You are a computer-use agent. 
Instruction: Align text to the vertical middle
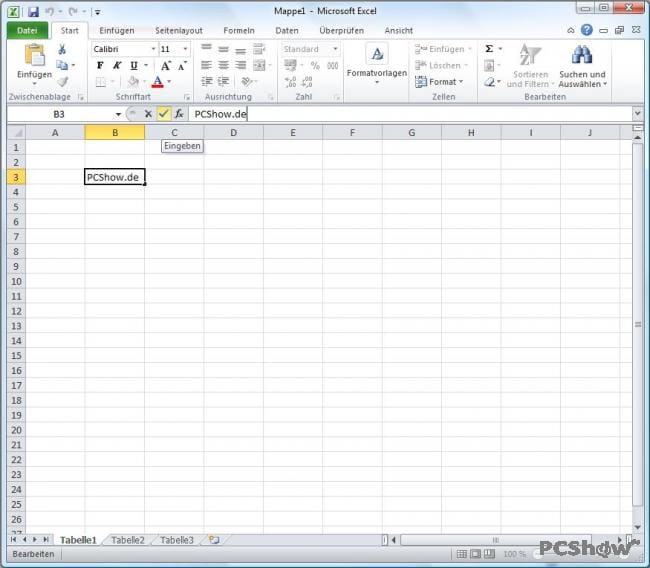(223, 49)
